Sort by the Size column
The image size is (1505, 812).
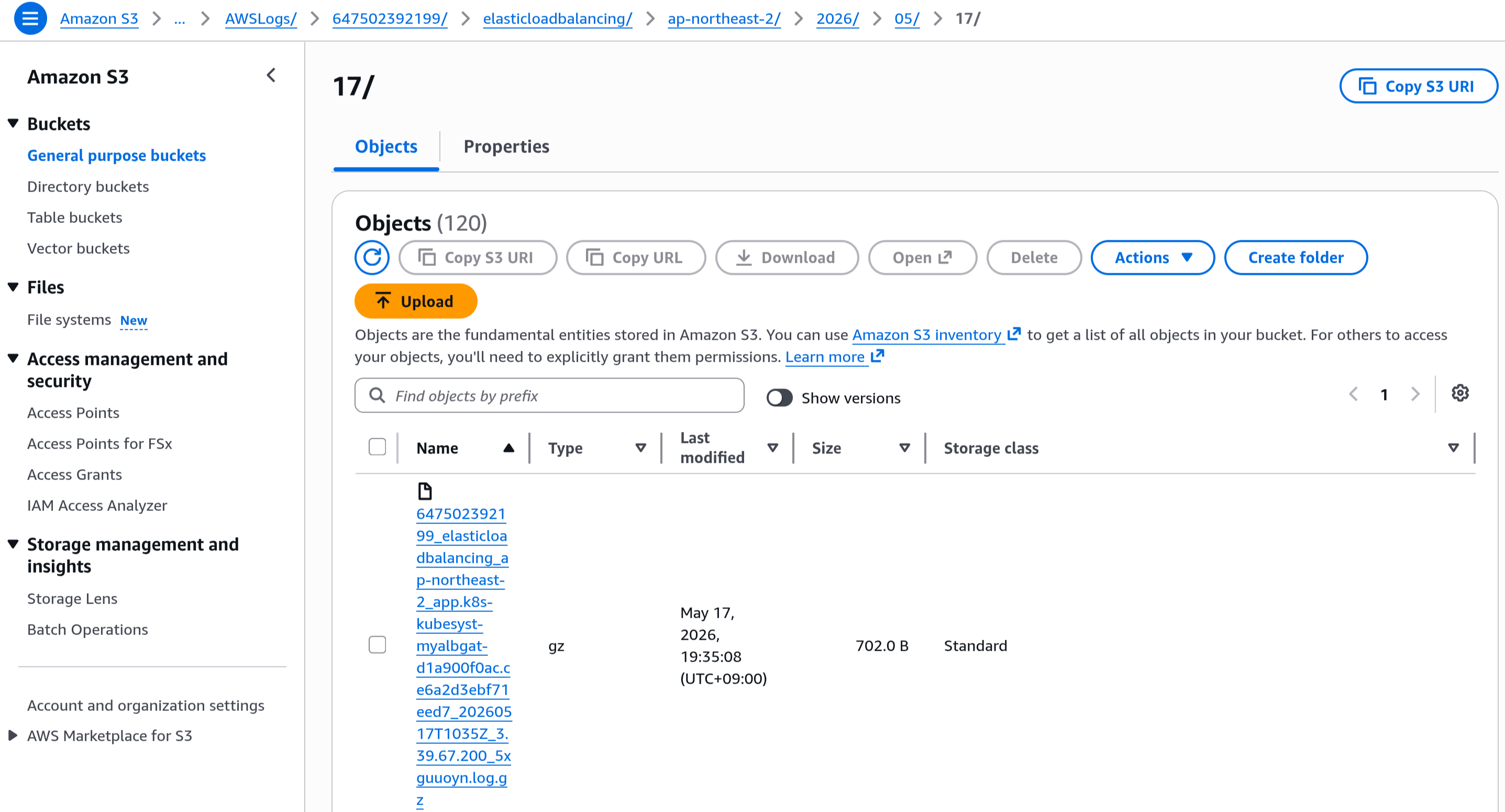coord(904,448)
